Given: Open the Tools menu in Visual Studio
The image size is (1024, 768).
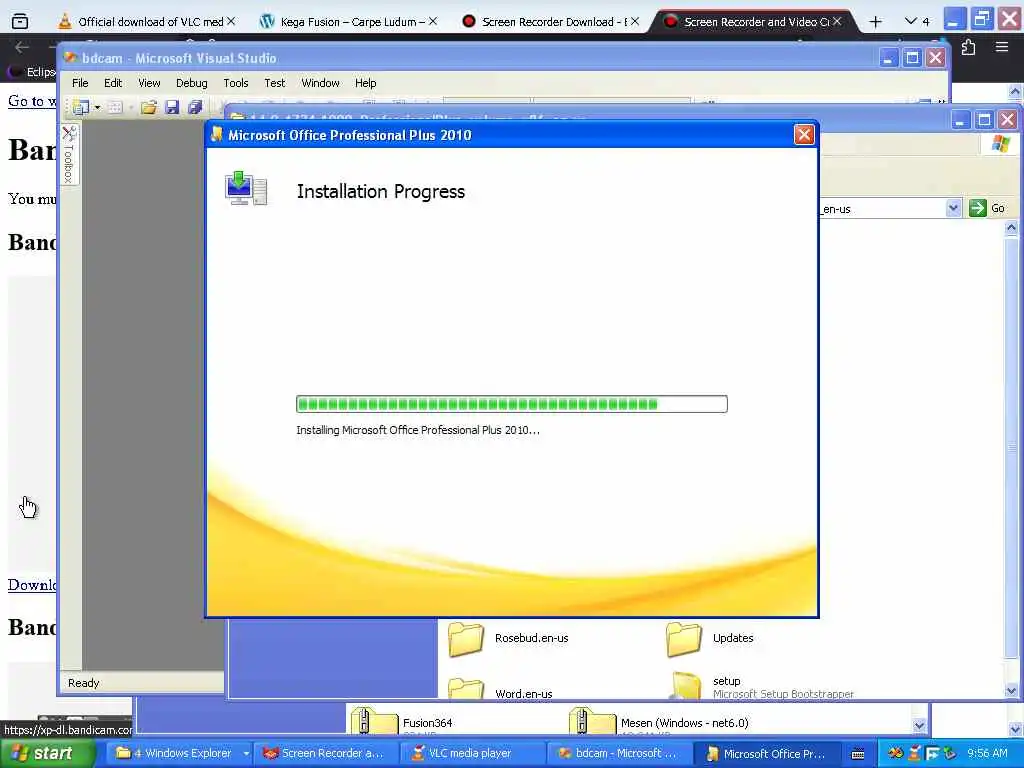Looking at the screenshot, I should 236,83.
